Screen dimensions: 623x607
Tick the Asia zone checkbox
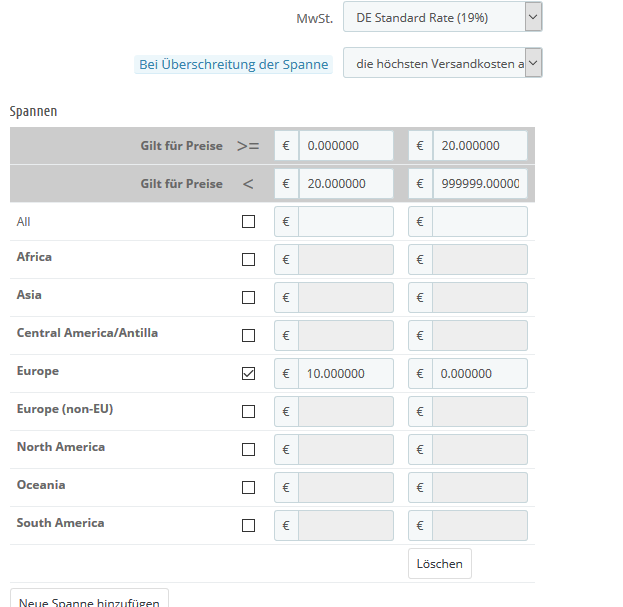pyautogui.click(x=249, y=298)
